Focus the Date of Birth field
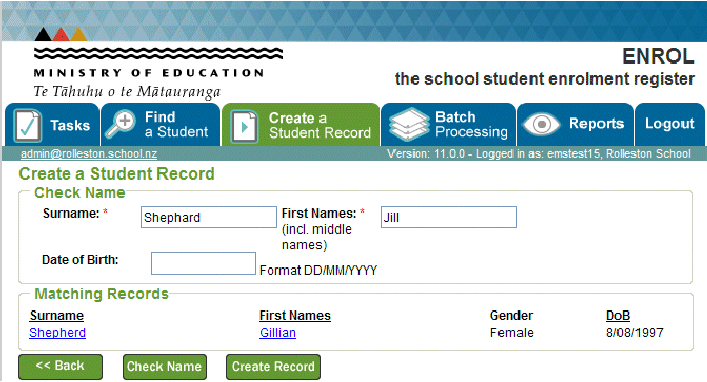The height and width of the screenshot is (382, 707). pyautogui.click(x=203, y=263)
